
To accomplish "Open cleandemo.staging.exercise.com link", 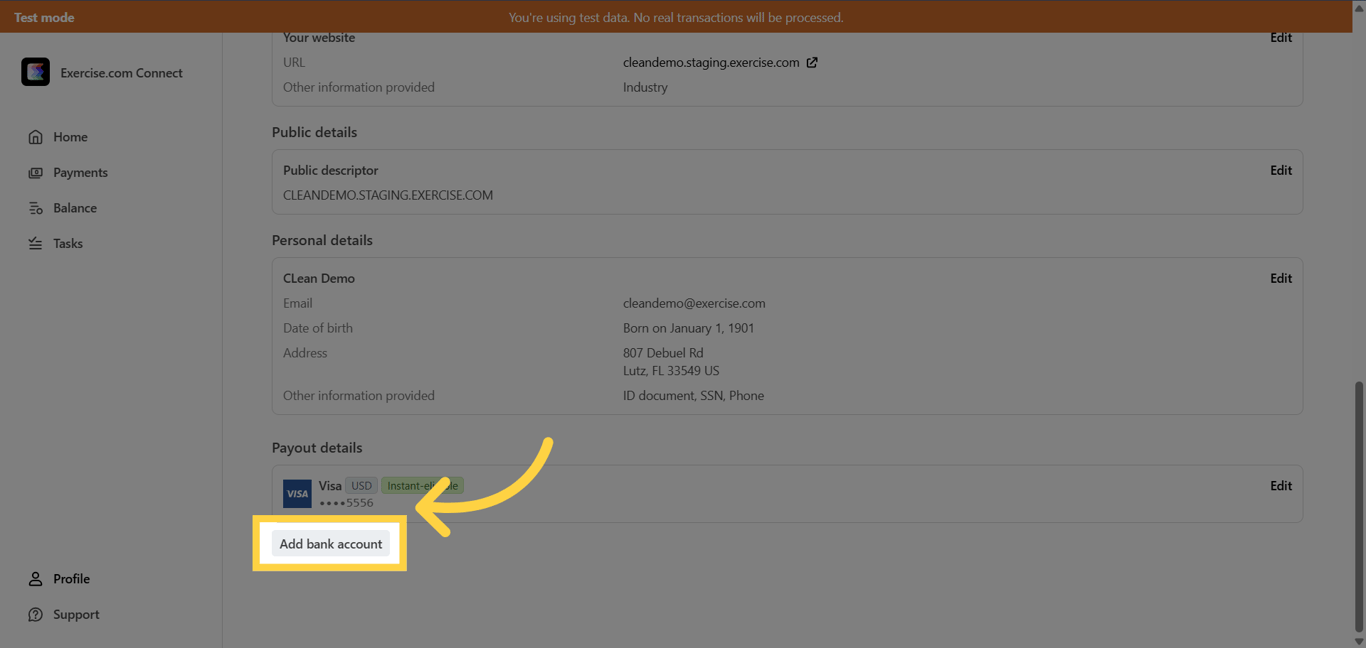I will tap(711, 62).
